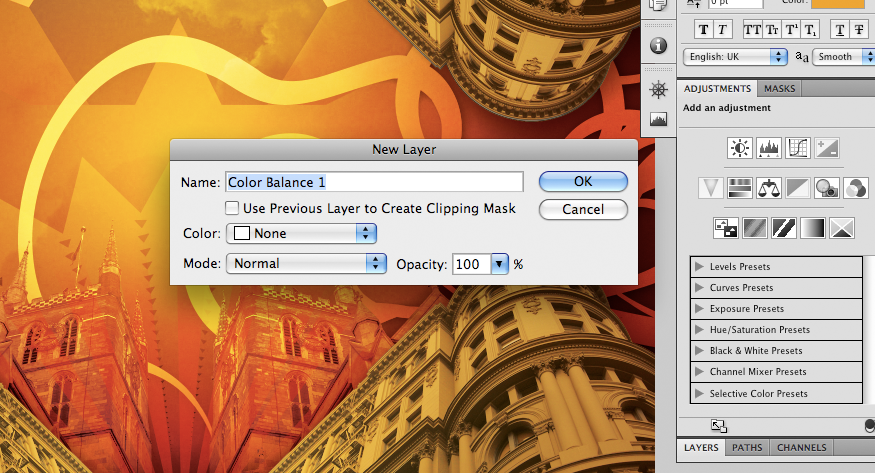This screenshot has height=473, width=875.
Task: Switch to the Masks tab
Action: [780, 89]
